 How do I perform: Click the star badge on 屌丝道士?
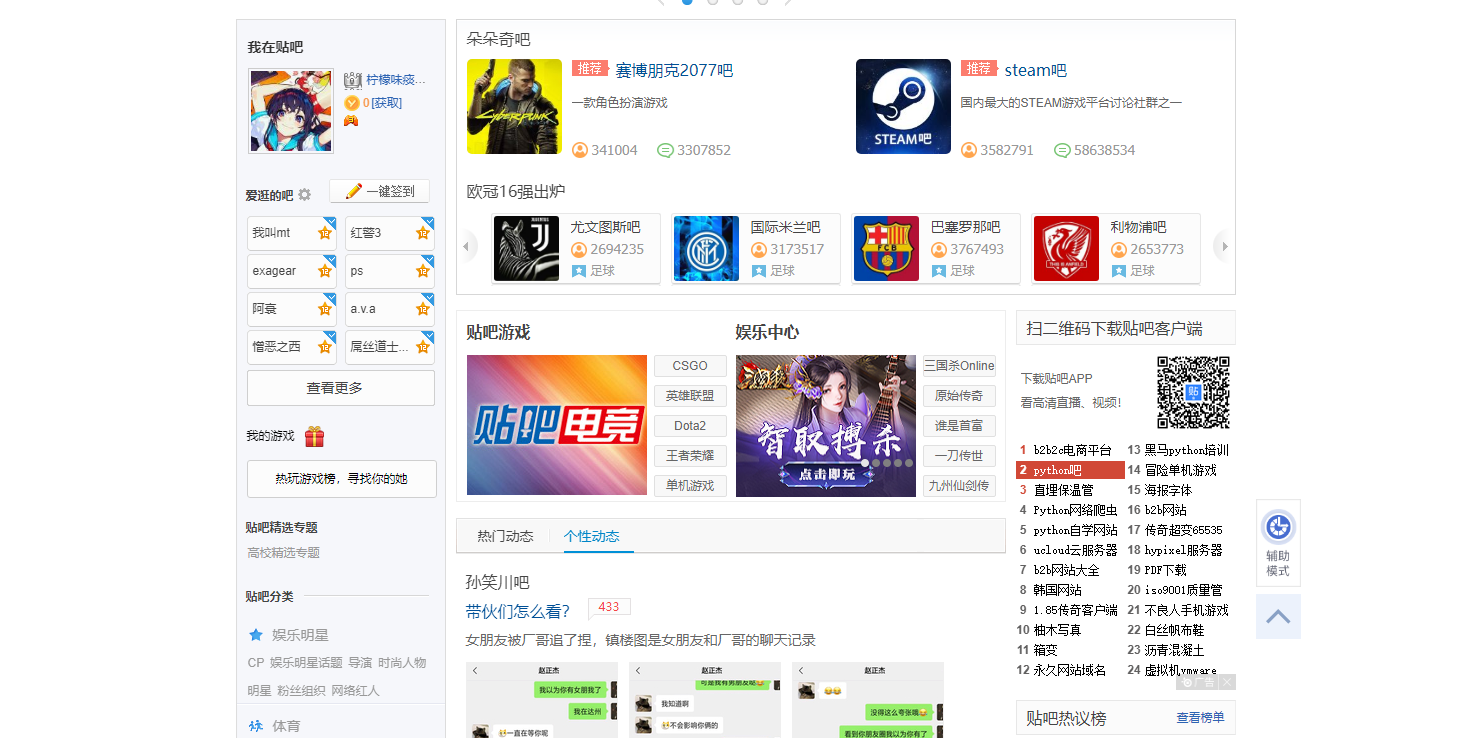coord(423,347)
